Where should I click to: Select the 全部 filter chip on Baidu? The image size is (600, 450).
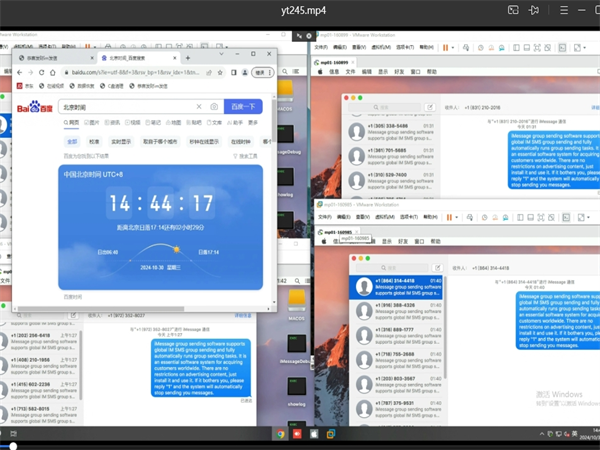(x=71, y=142)
